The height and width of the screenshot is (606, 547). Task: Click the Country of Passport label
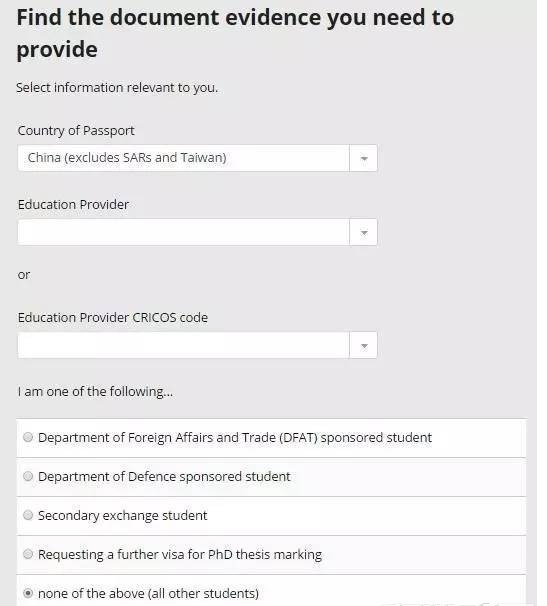(76, 131)
